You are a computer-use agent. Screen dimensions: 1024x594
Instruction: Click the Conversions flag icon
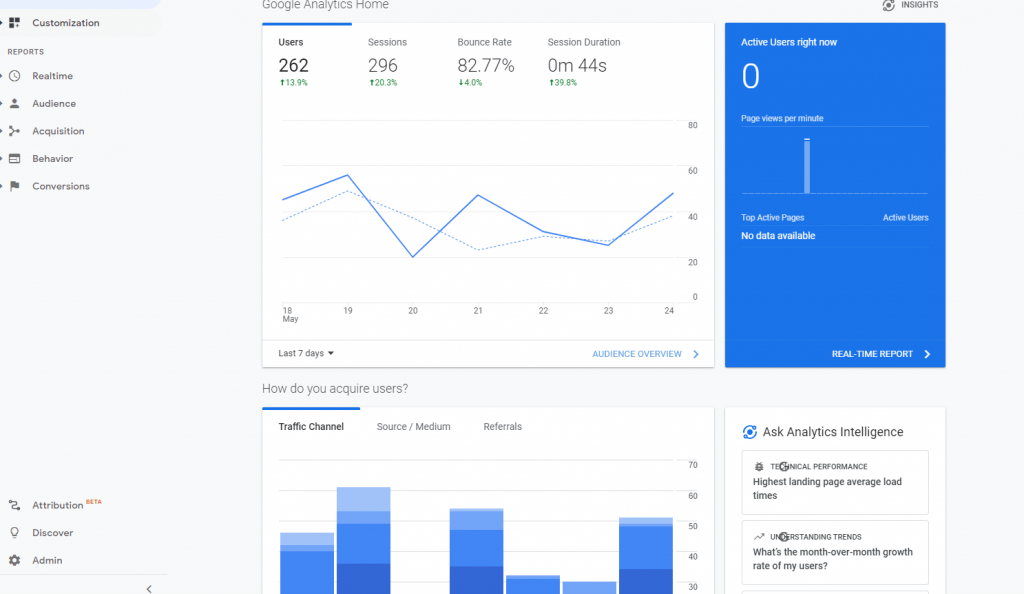click(14, 186)
